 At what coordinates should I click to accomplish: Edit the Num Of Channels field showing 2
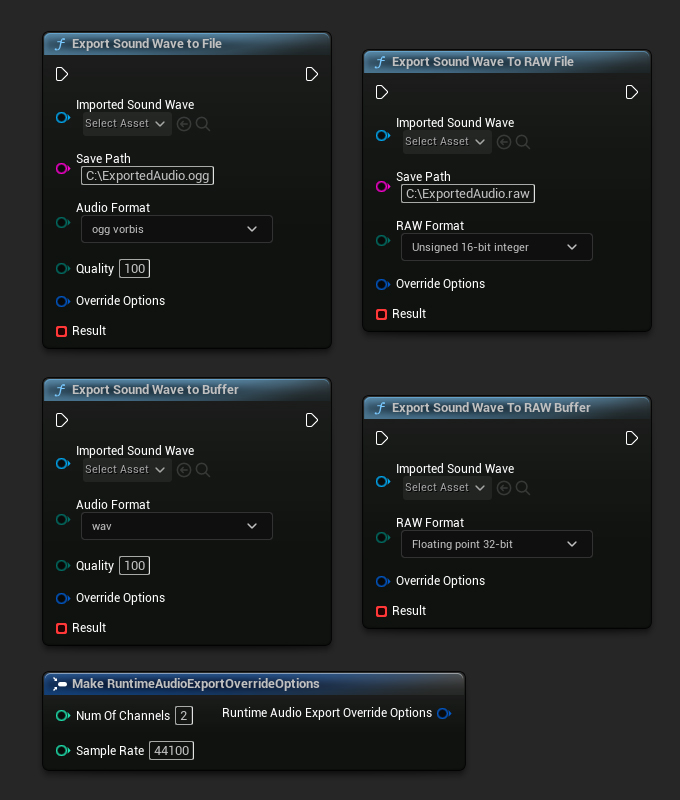(x=183, y=715)
